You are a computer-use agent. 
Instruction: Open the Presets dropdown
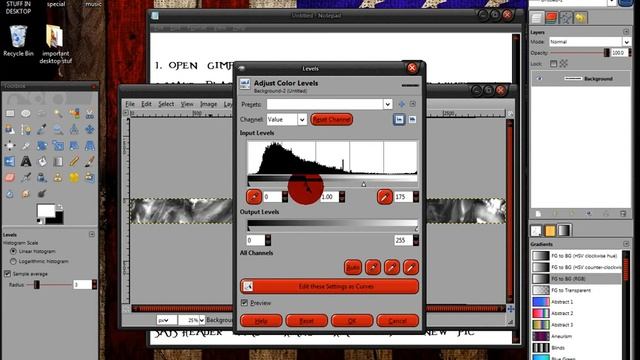tap(387, 104)
